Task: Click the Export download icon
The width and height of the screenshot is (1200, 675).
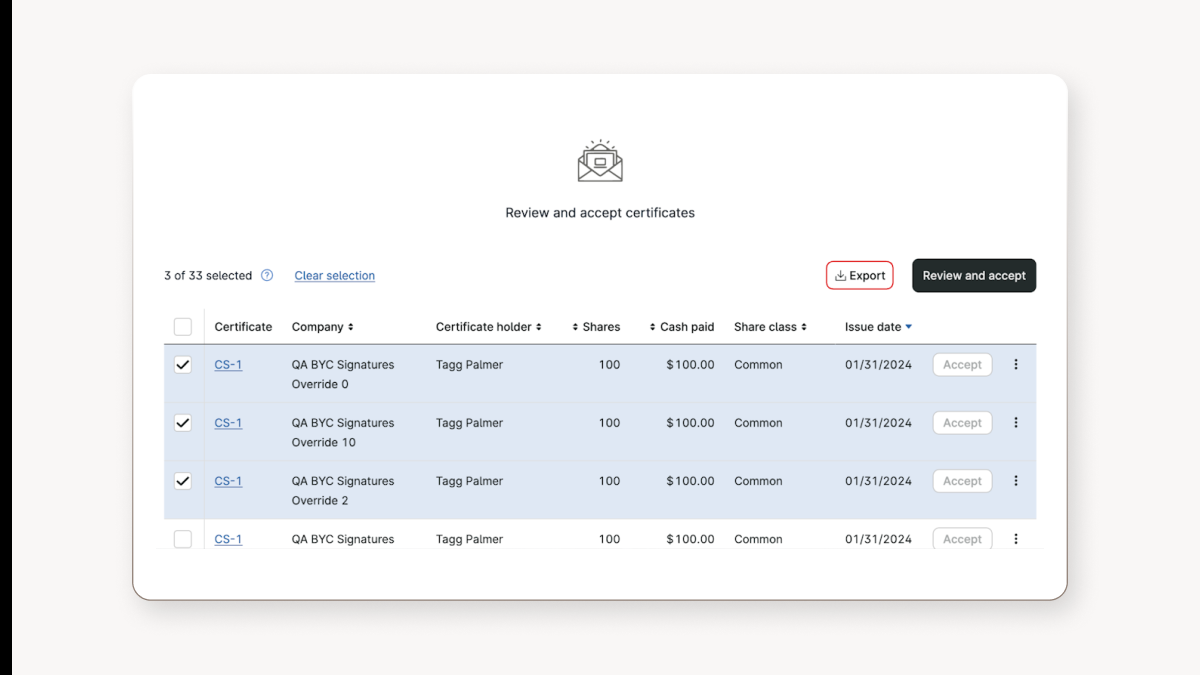Action: 840,275
